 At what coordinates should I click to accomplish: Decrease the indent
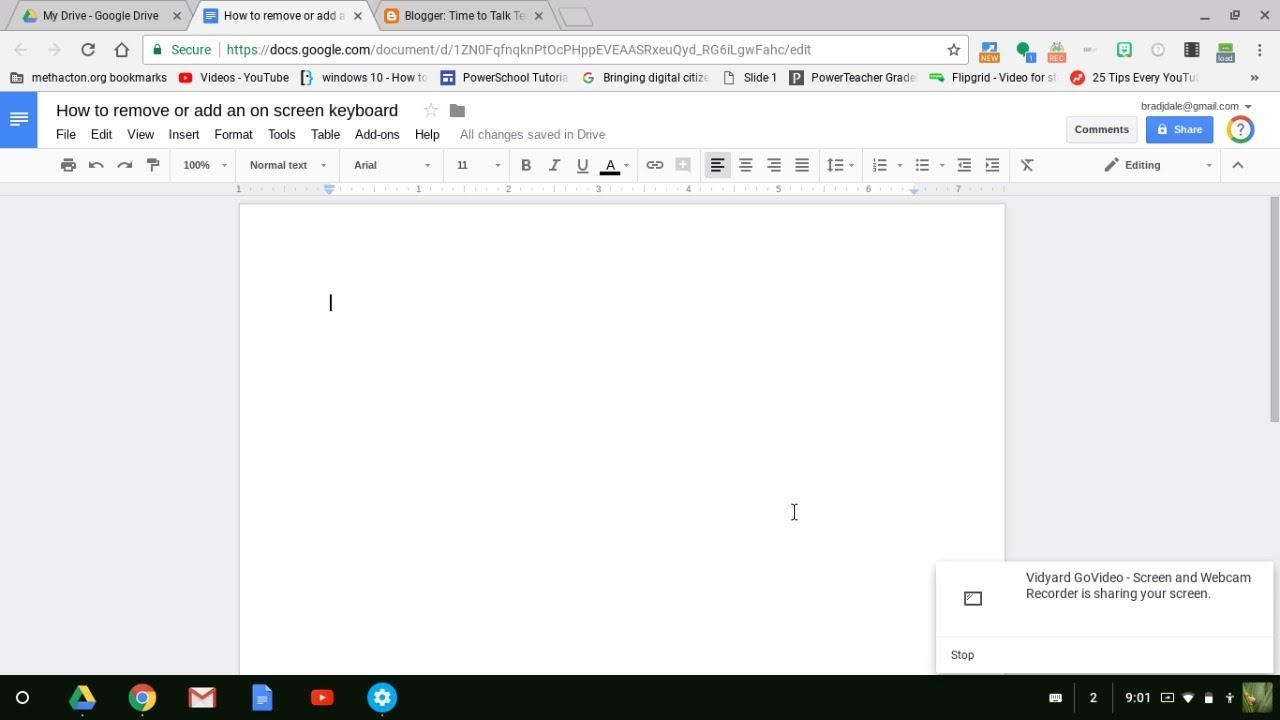pos(964,165)
